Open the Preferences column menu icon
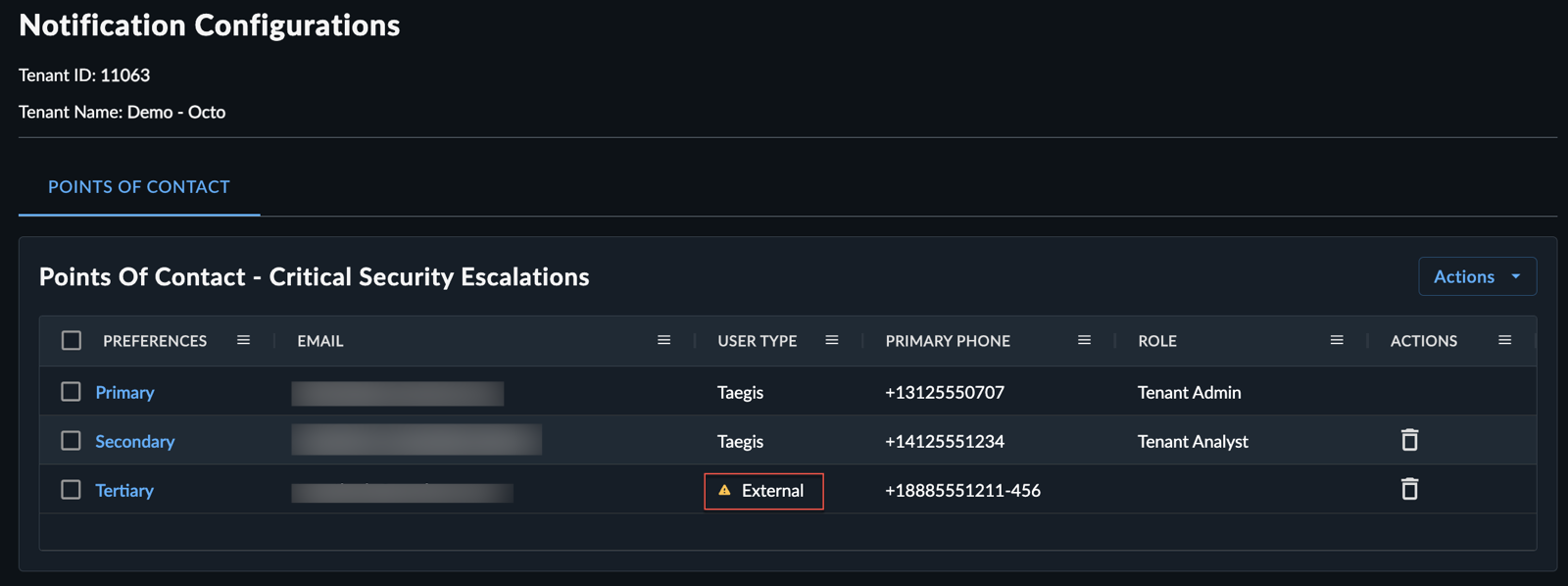 243,341
